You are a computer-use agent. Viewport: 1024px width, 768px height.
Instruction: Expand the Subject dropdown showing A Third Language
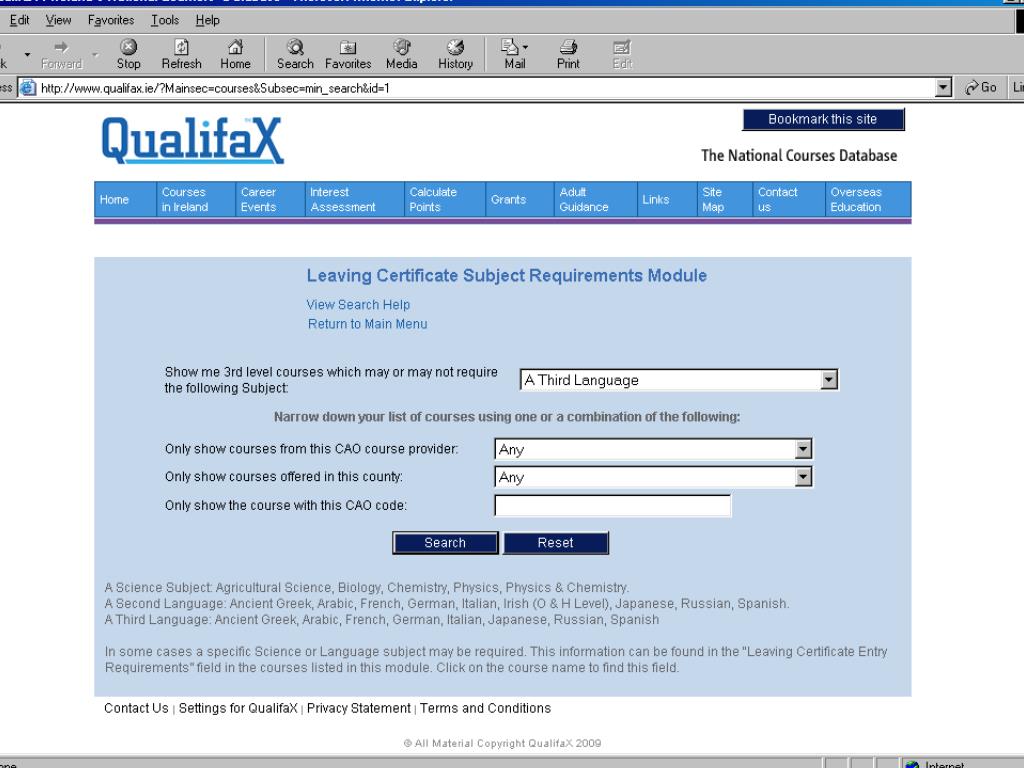(x=829, y=379)
